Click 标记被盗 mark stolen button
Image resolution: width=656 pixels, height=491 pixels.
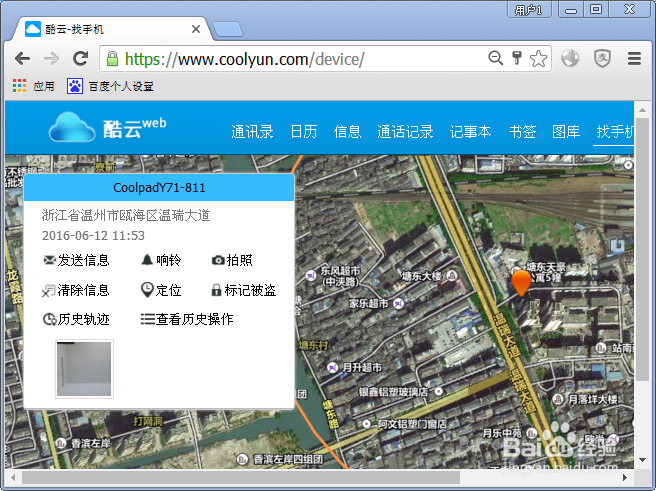pyautogui.click(x=243, y=290)
